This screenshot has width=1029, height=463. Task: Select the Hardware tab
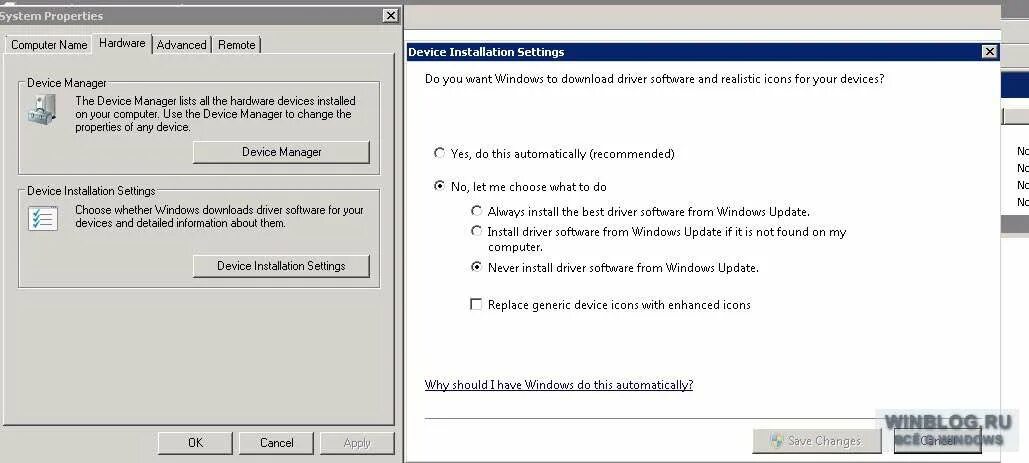(x=122, y=43)
